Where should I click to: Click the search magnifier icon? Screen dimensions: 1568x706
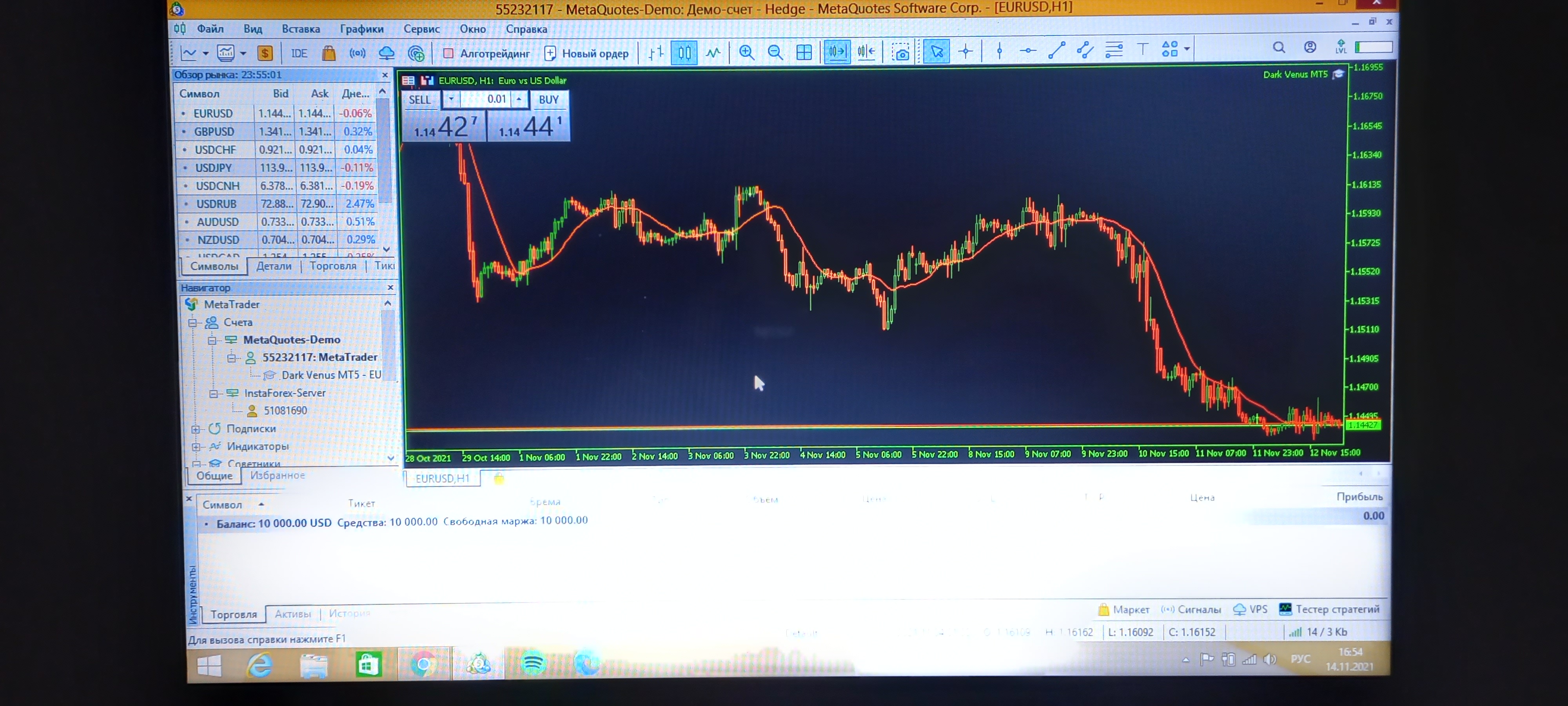click(x=1279, y=47)
